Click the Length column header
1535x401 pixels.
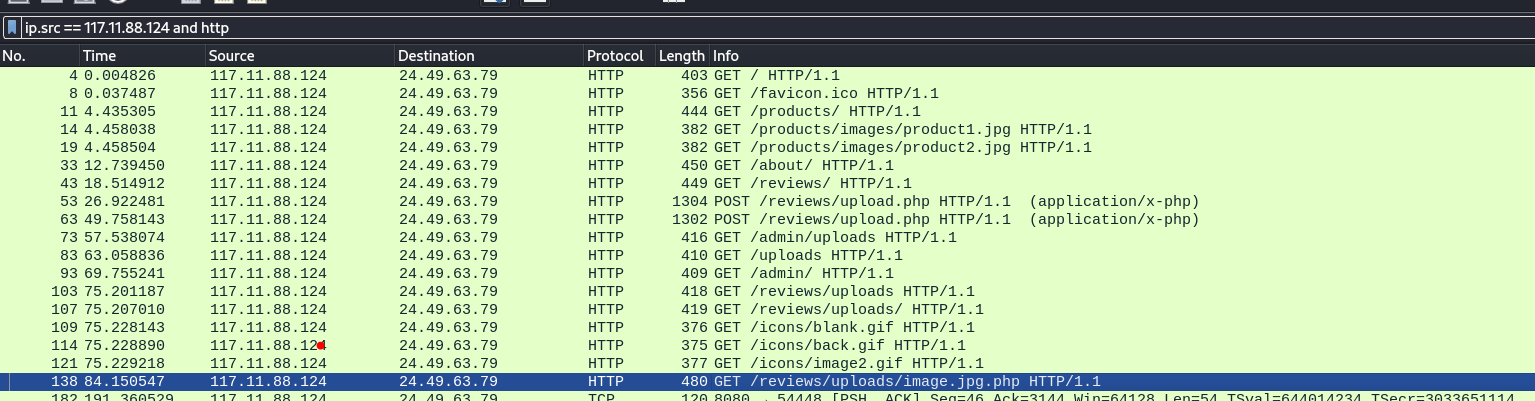(681, 56)
